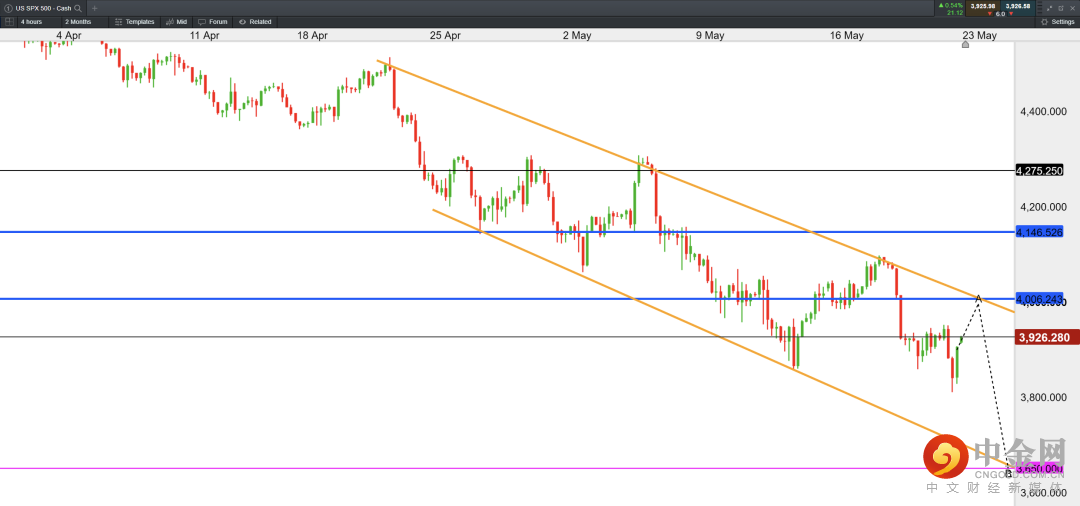This screenshot has width=1080, height=506.
Task: Switch the Mid price type toggle
Action: tap(176, 21)
